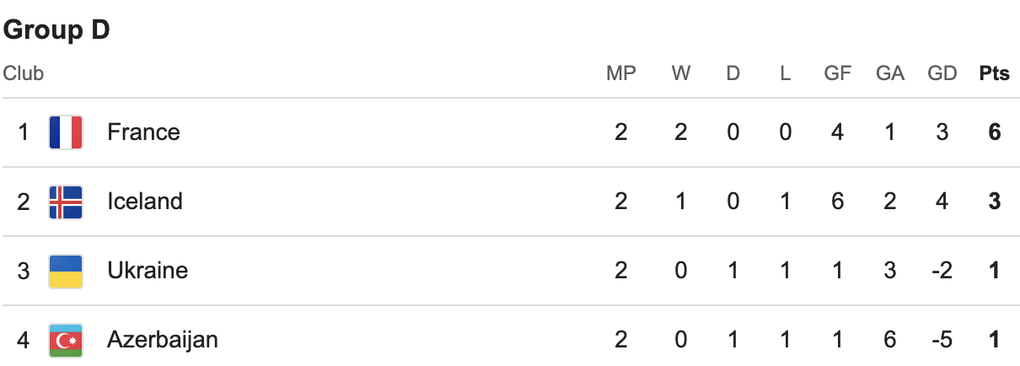Click the Ukraine flag icon
The image size is (1020, 366).
coord(66,271)
